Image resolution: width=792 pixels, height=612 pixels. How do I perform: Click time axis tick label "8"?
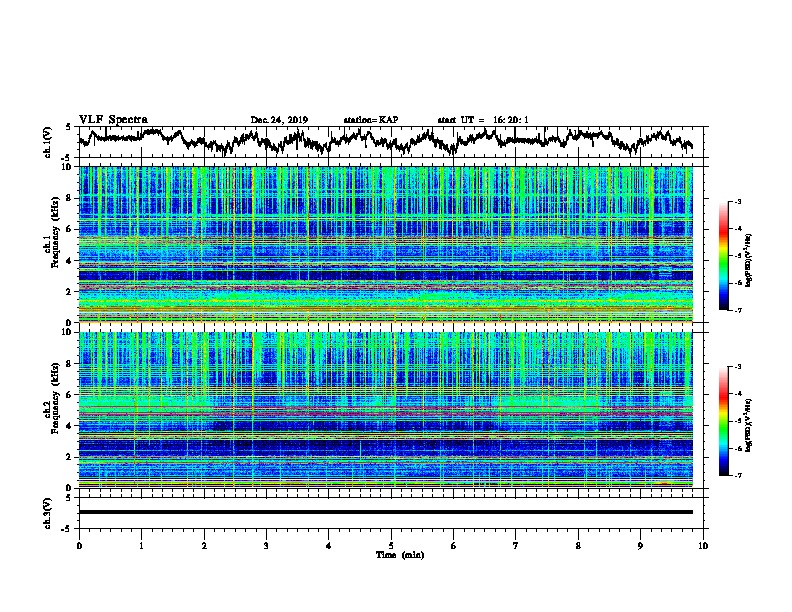click(578, 546)
